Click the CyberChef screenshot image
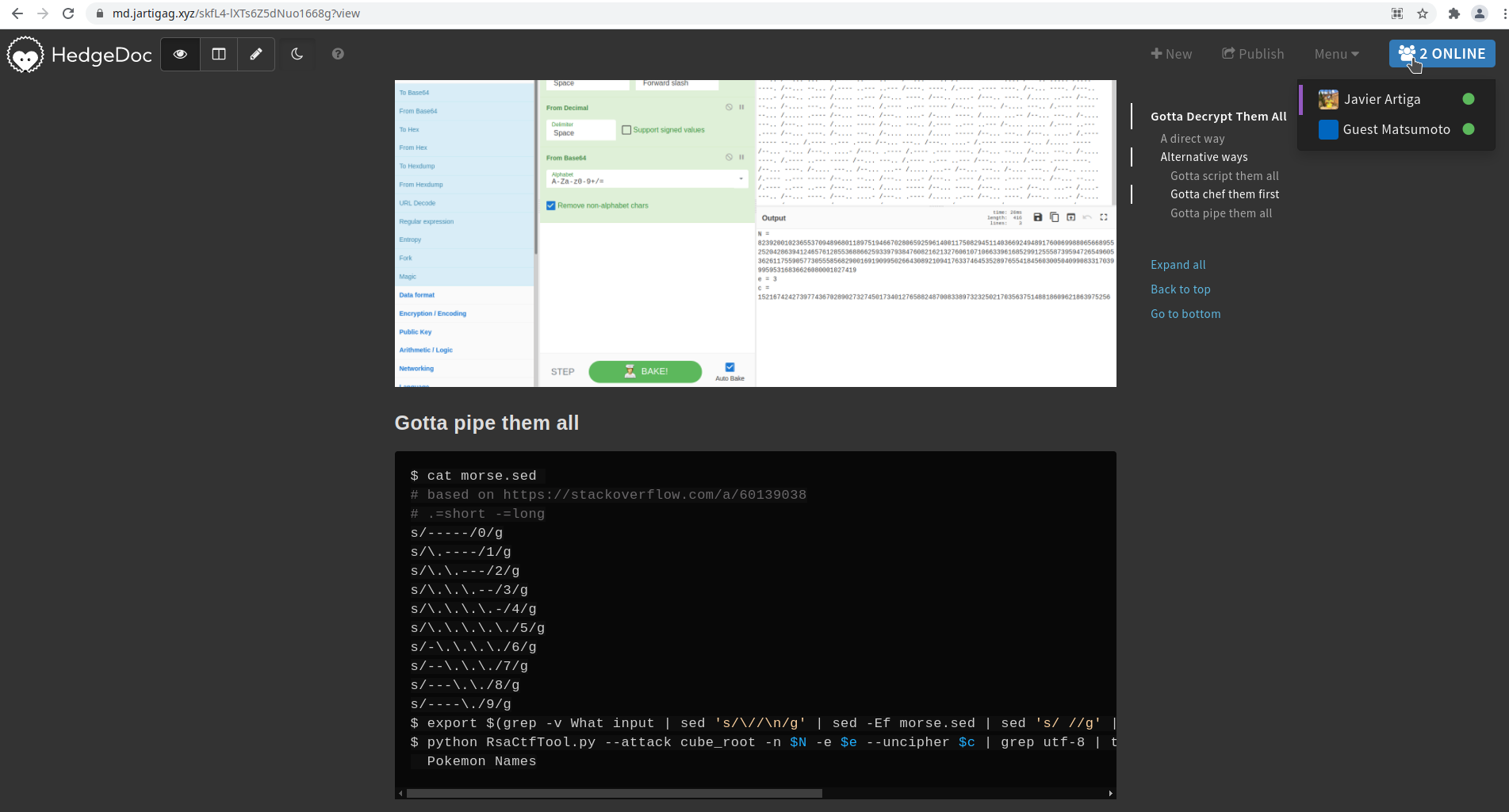This screenshot has width=1509, height=812. click(x=755, y=233)
